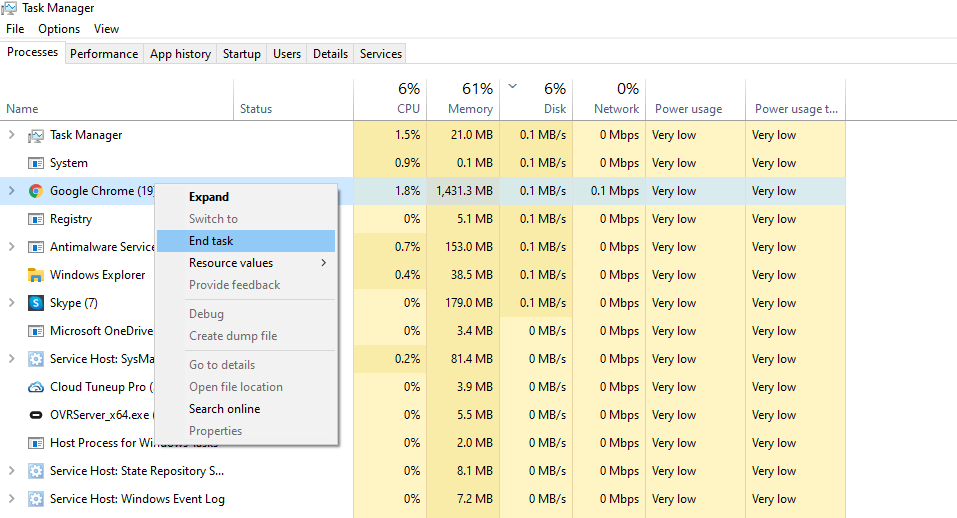Screen dimensions: 957x518
Task: Click the 153.0 MB memory value
Action: pyautogui.click(x=469, y=247)
